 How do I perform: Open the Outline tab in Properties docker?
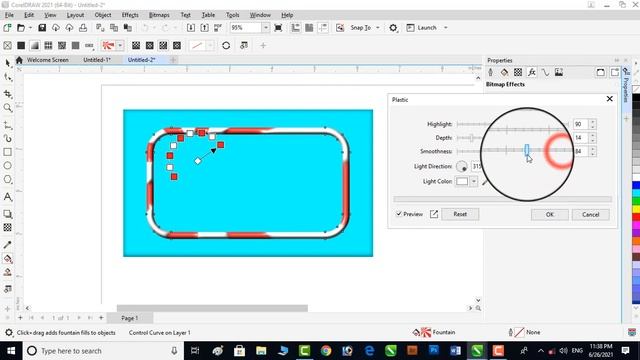coord(491,72)
